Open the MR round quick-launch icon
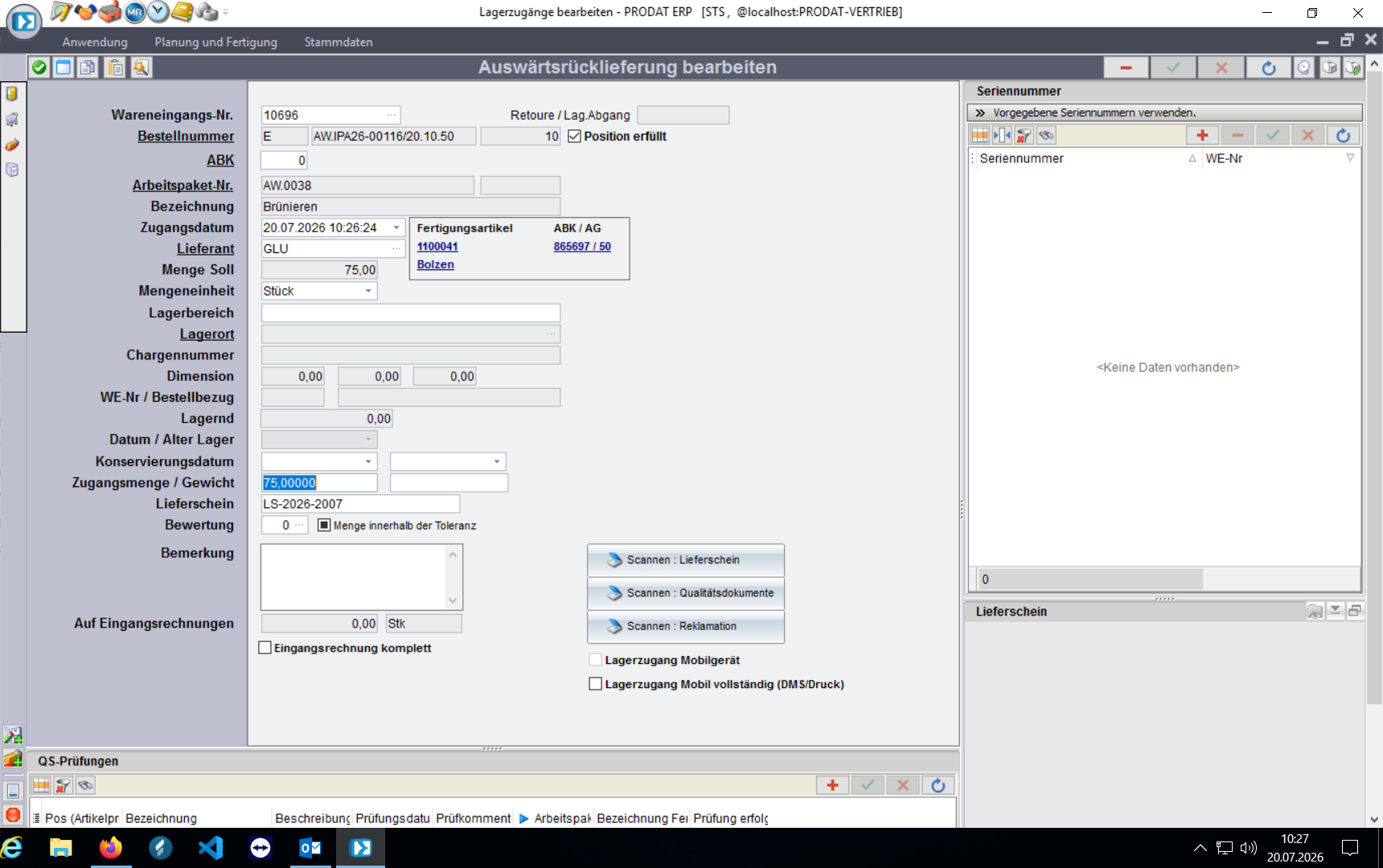Image resolution: width=1383 pixels, height=868 pixels. tap(135, 11)
